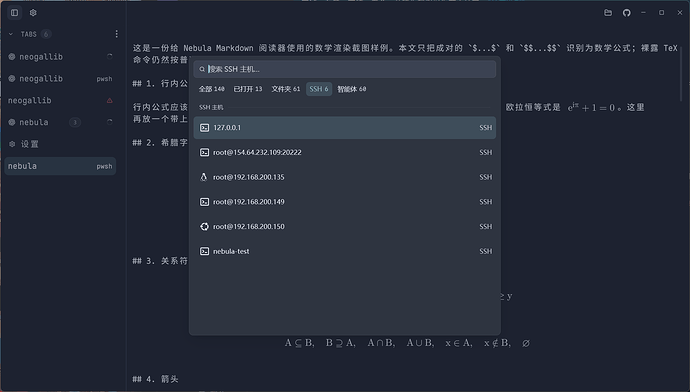This screenshot has height=392, width=690.
Task: Click the terminal icon for root@192.168.200.149
Action: (x=204, y=201)
